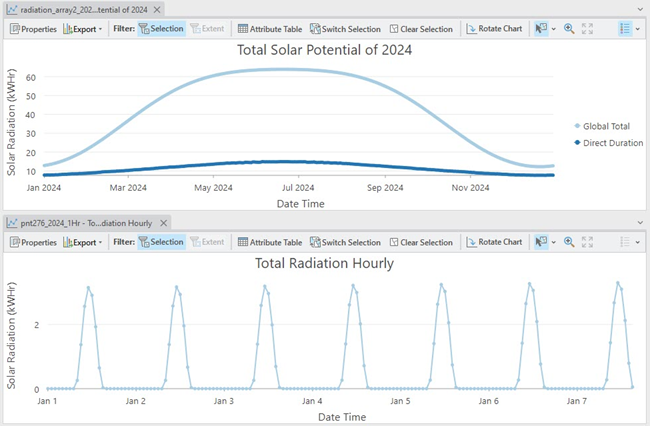Click Switch Selection in the top chart toolbar
The image size is (650, 426).
pos(345,29)
